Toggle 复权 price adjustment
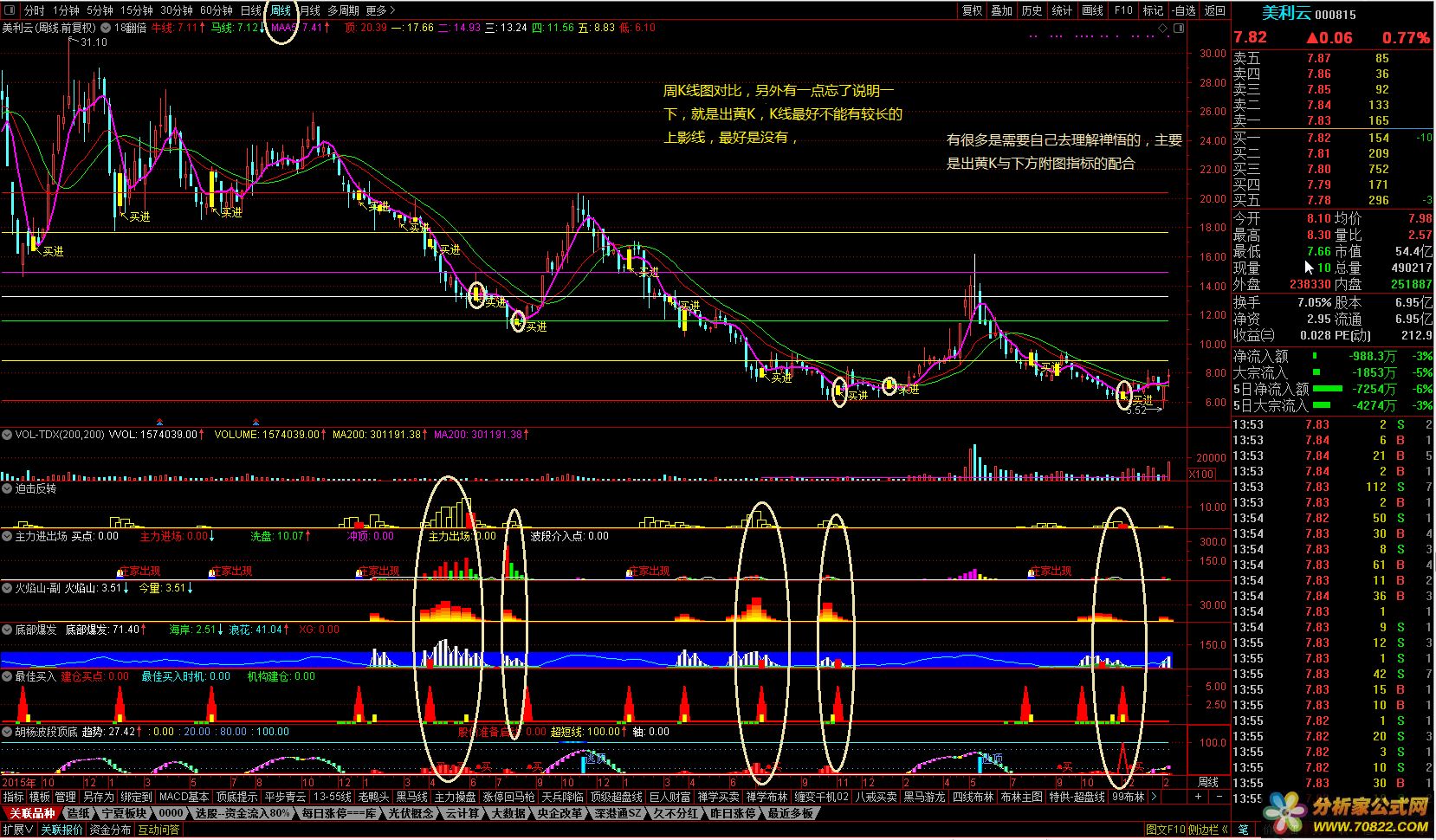This screenshot has height=840, width=1436. coord(973,10)
